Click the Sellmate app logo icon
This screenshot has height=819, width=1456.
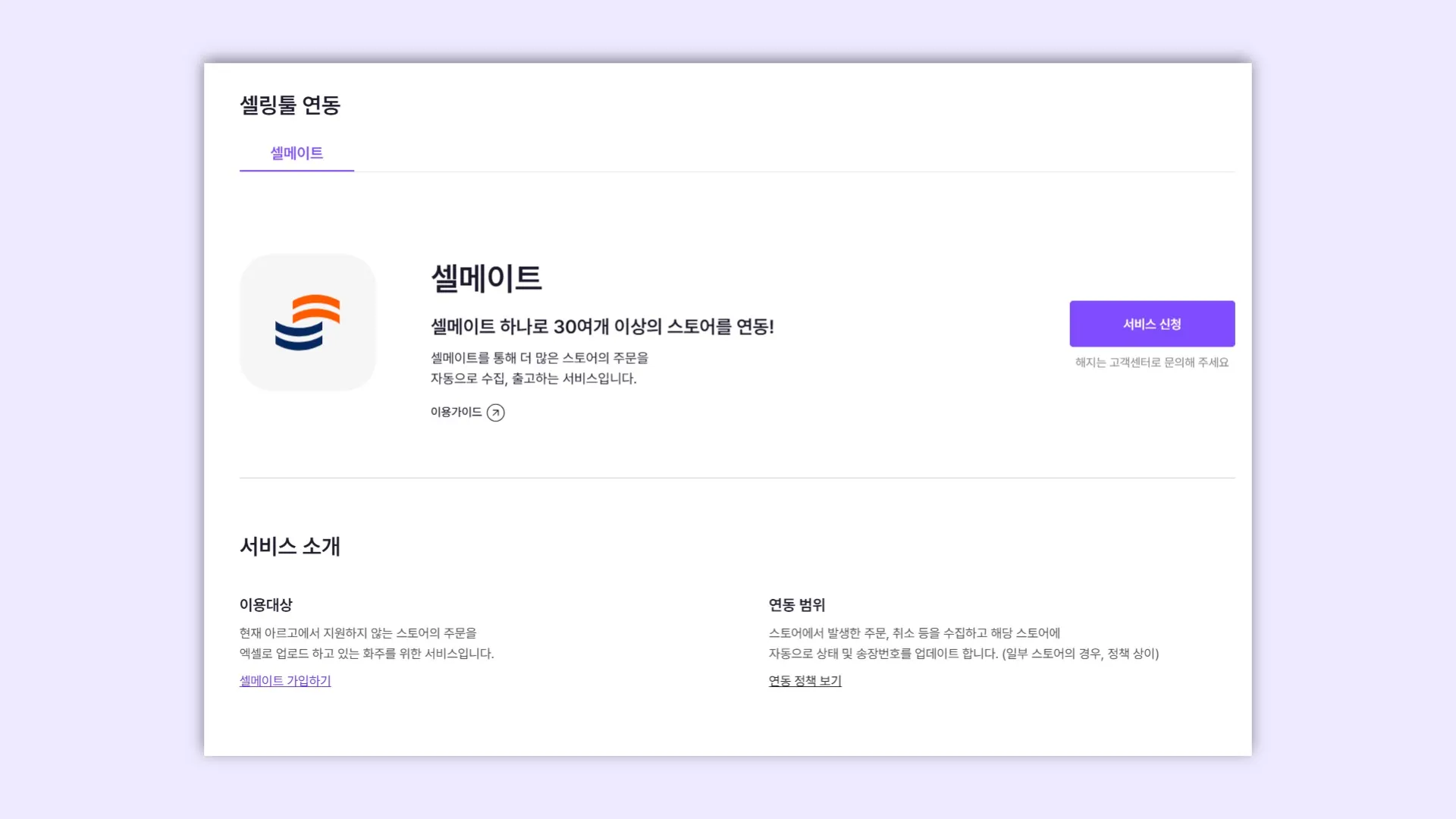[308, 322]
